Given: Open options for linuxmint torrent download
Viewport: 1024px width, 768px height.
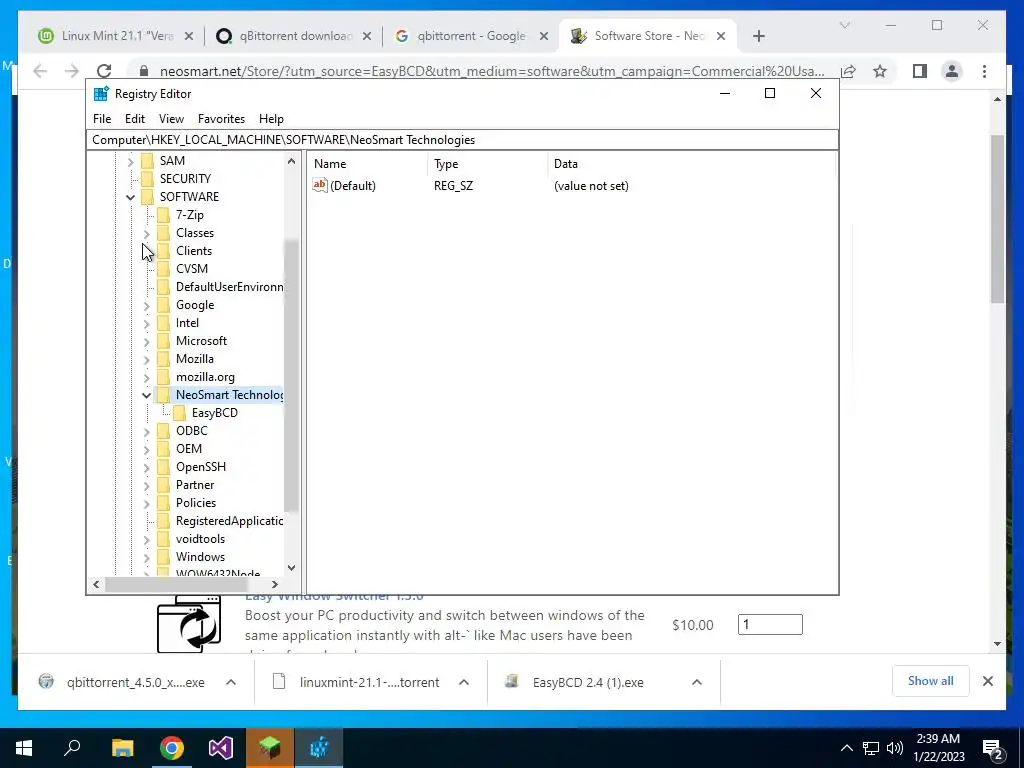Looking at the screenshot, I should click(x=464, y=682).
